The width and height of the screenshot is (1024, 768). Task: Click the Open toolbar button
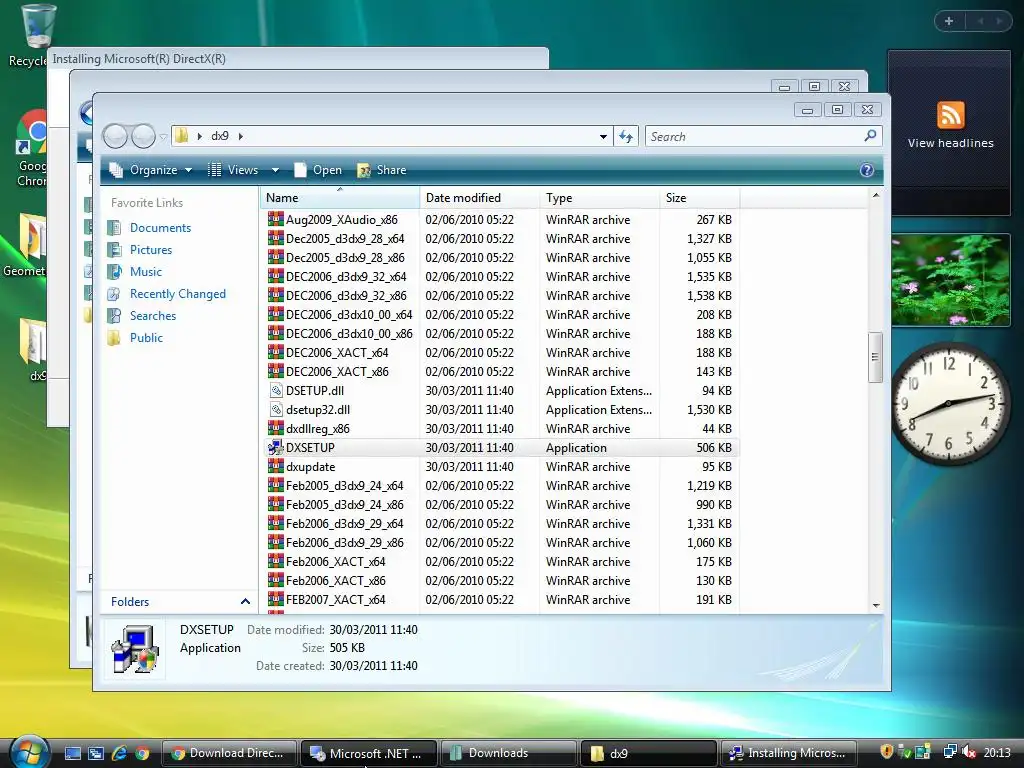318,170
